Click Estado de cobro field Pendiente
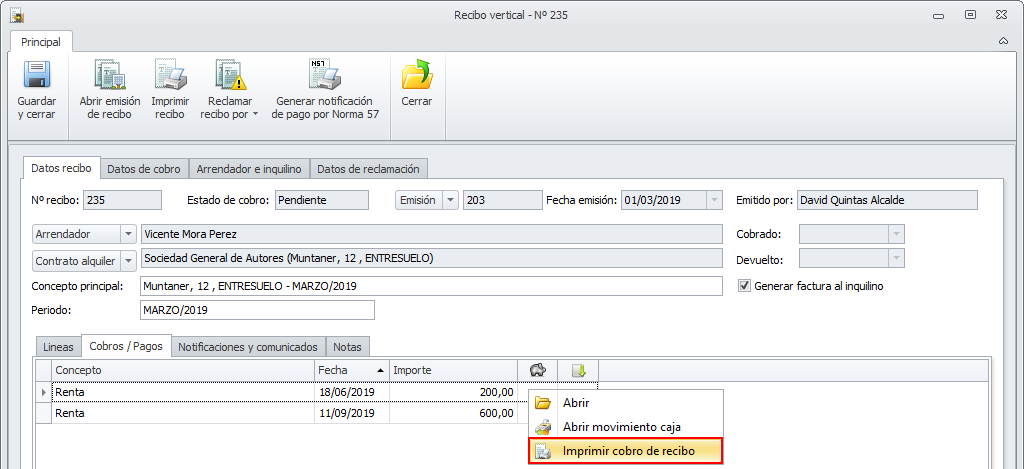This screenshot has width=1024, height=469. (x=321, y=200)
